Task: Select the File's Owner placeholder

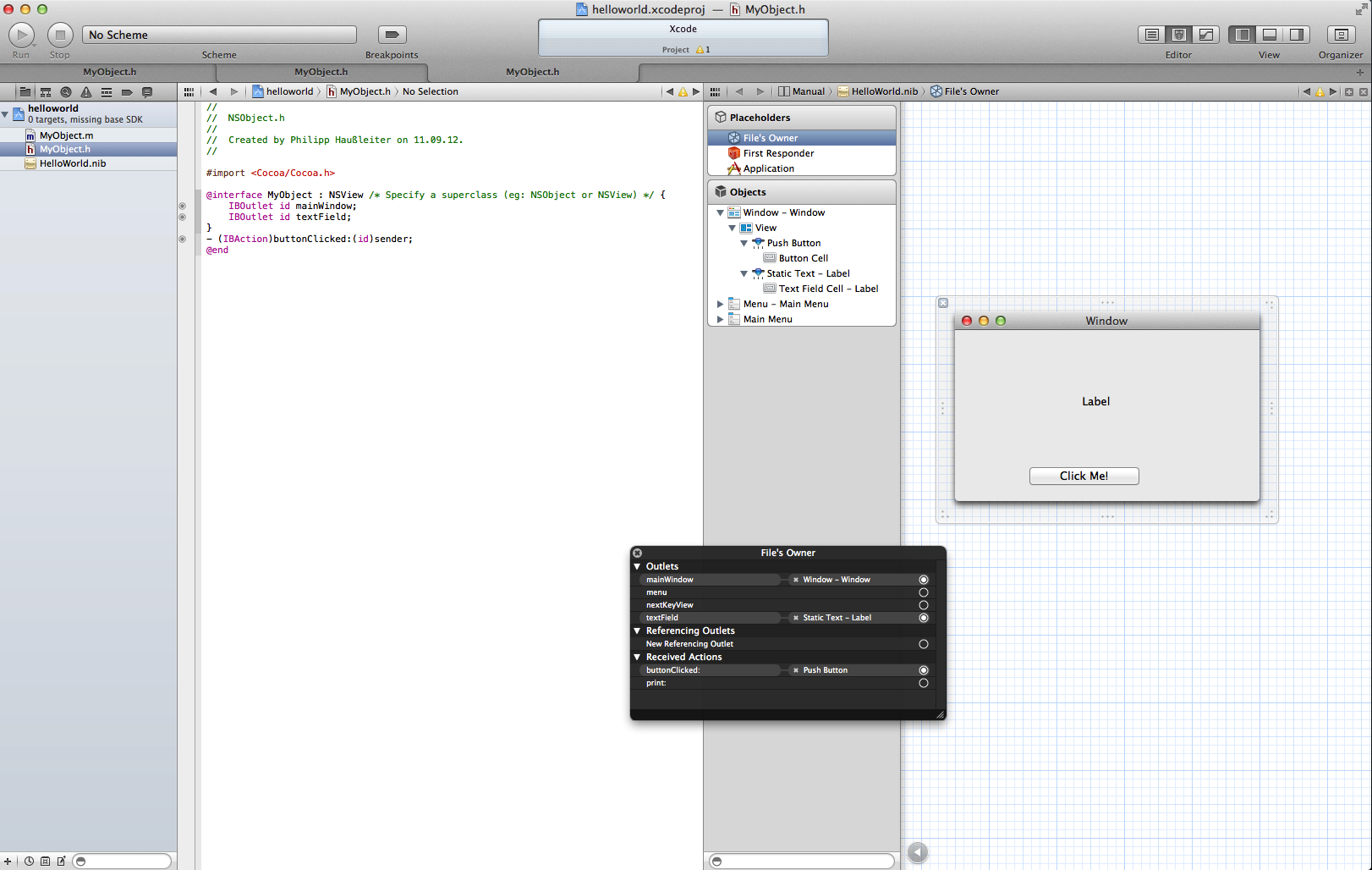Action: pos(801,138)
